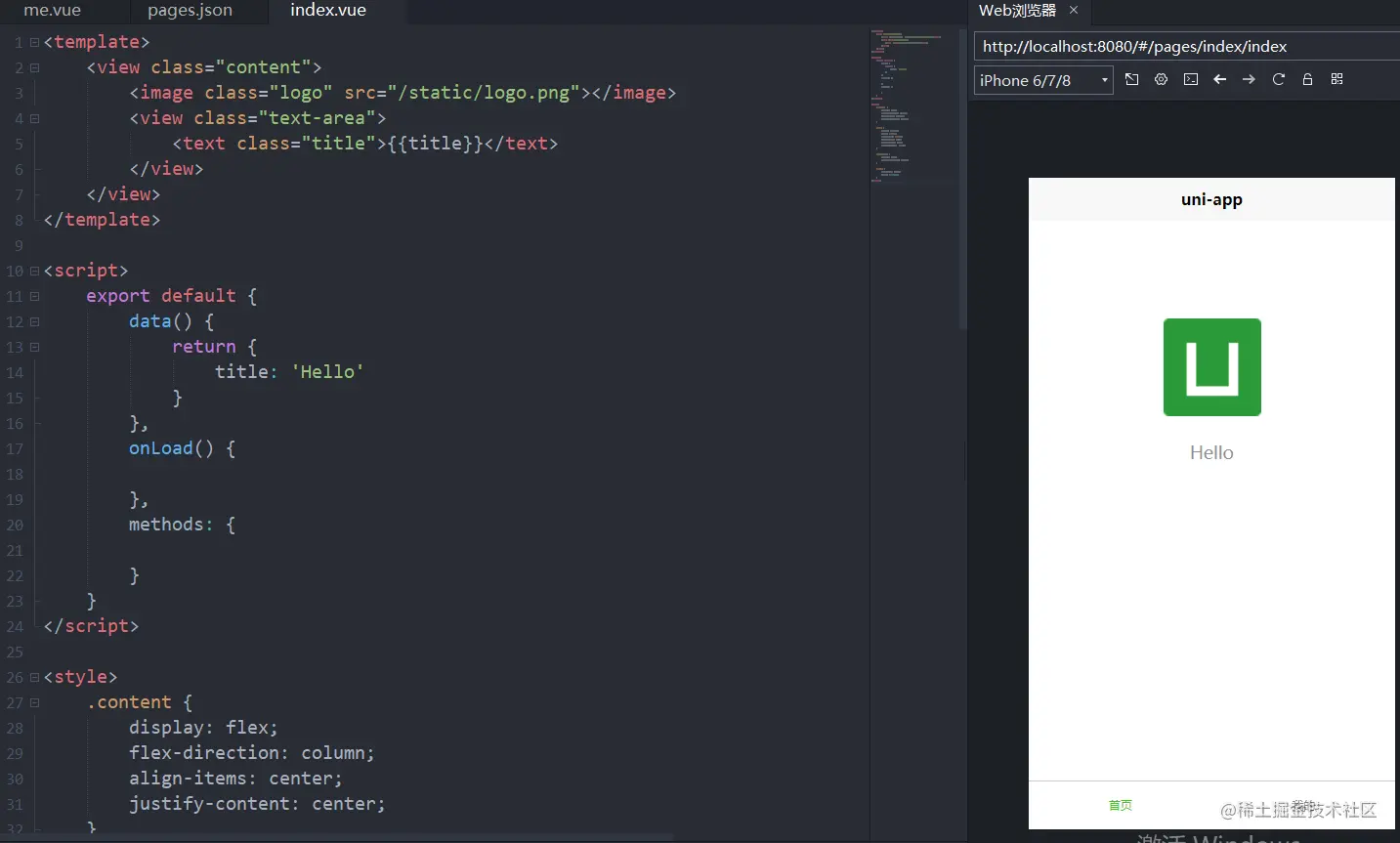Fold the text-area view on line 4
Viewport: 1400px width, 843px height.
tap(34, 118)
